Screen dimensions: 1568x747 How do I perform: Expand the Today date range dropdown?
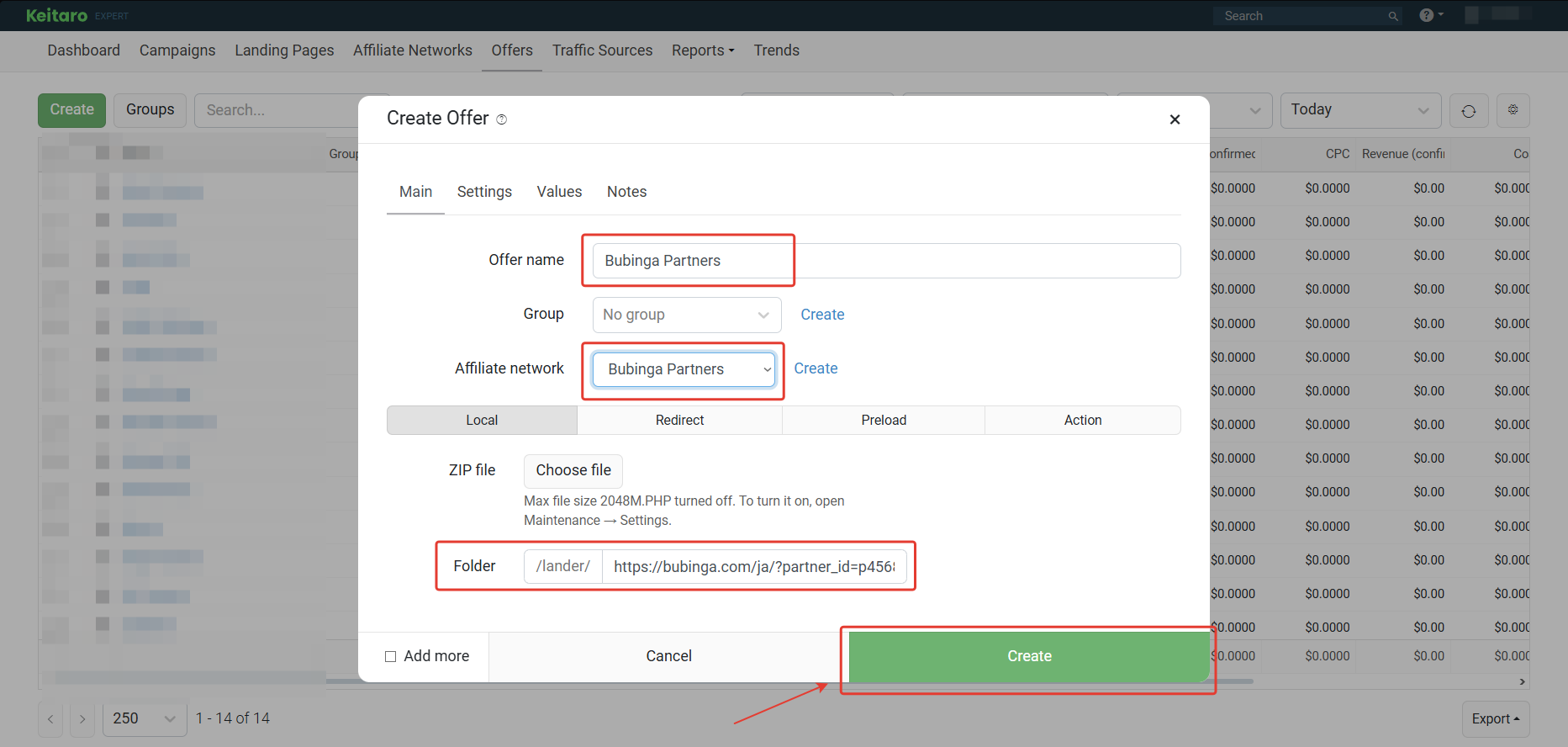tap(1360, 110)
